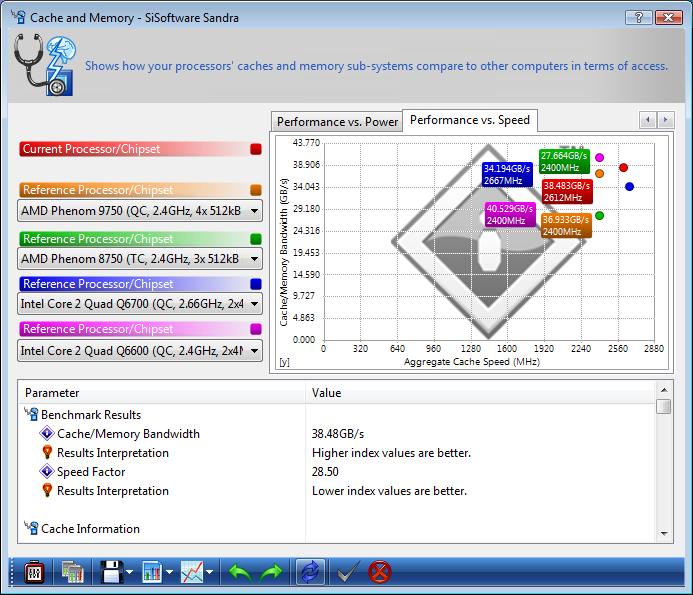Viewport: 693px width, 595px height.
Task: Click the grey checkmark OK icon
Action: click(x=349, y=572)
